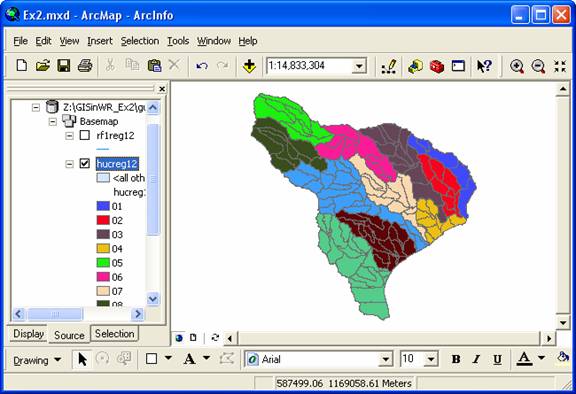
Task: Launch ArcCatalog icon in toolbar
Action: click(415, 66)
